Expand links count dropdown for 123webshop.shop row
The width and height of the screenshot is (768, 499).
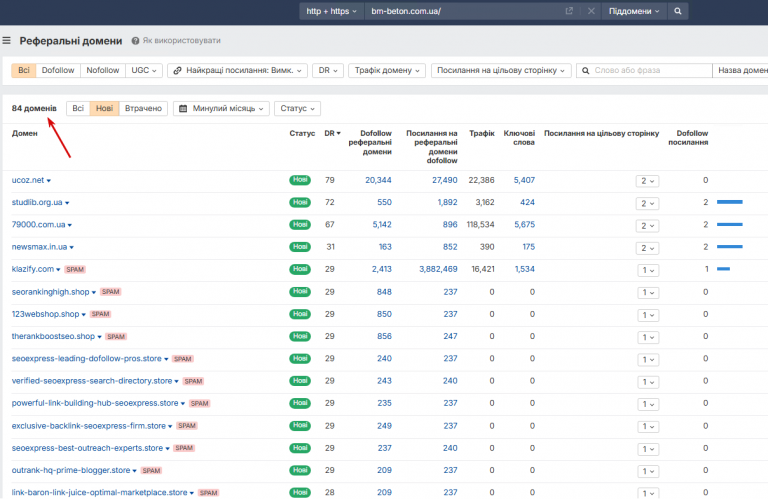pos(648,315)
